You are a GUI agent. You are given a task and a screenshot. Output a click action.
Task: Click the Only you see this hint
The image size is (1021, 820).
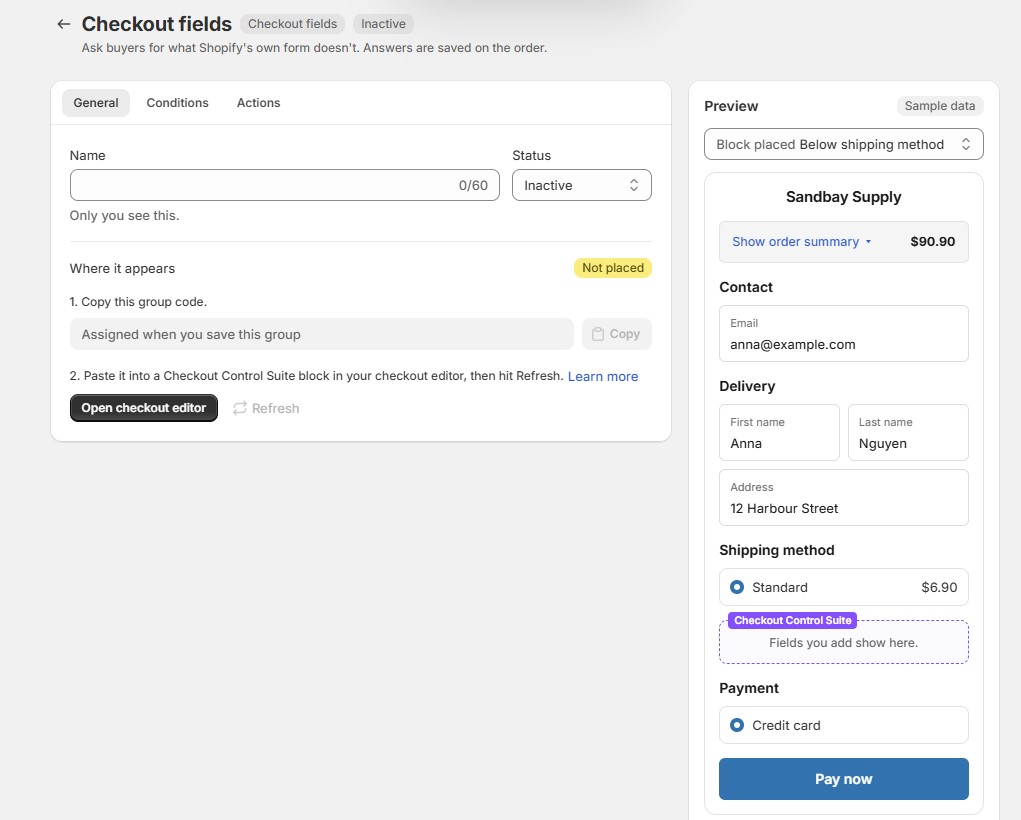pos(124,216)
